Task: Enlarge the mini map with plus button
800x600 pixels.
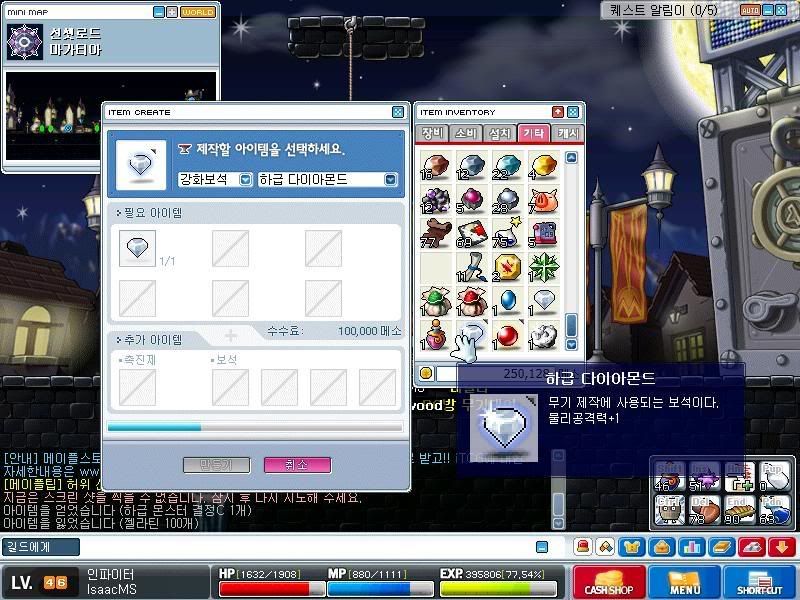Action: [172, 12]
